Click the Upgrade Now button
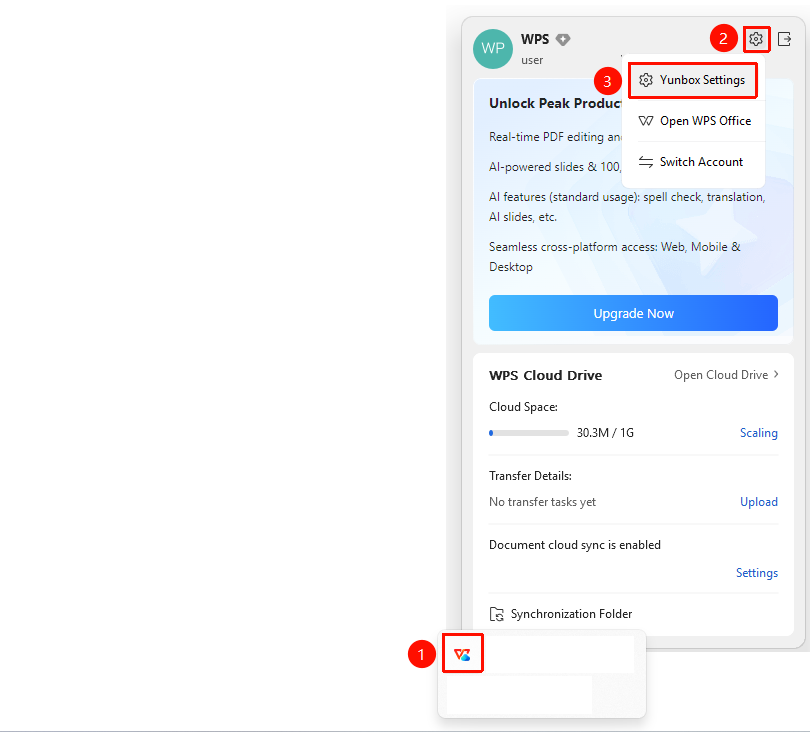 point(633,313)
